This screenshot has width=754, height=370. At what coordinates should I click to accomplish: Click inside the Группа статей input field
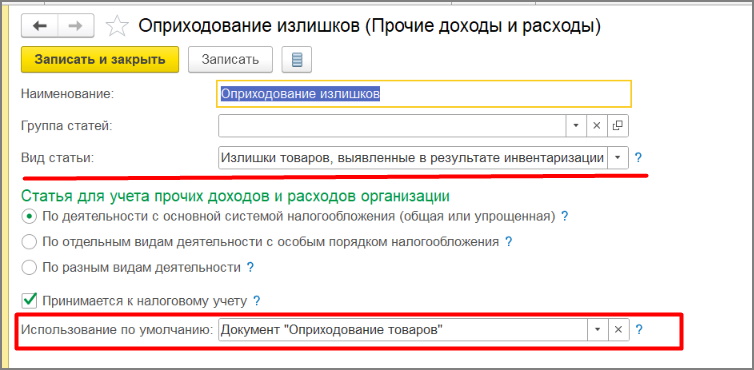pos(392,126)
